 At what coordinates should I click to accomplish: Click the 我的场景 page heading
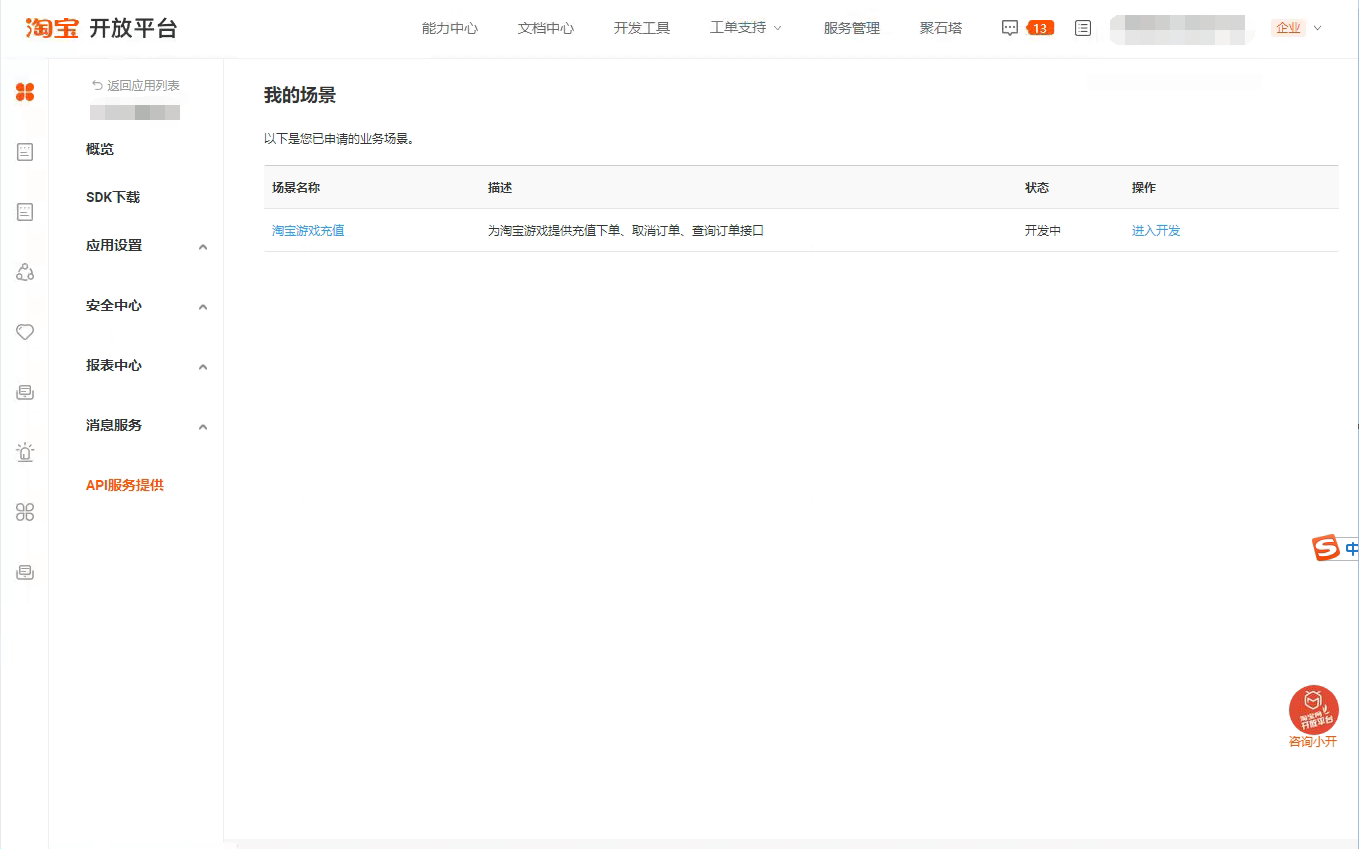tap(300, 95)
